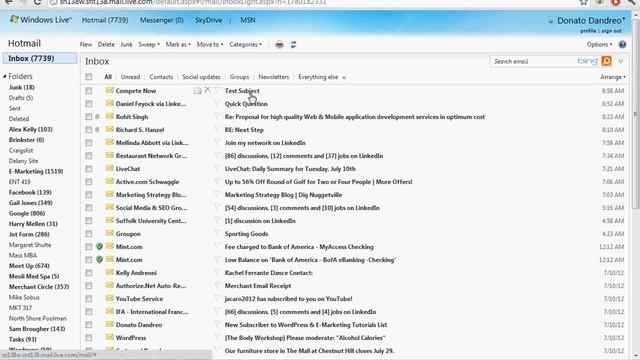Open the Sweep dropdown menu

coord(149,44)
